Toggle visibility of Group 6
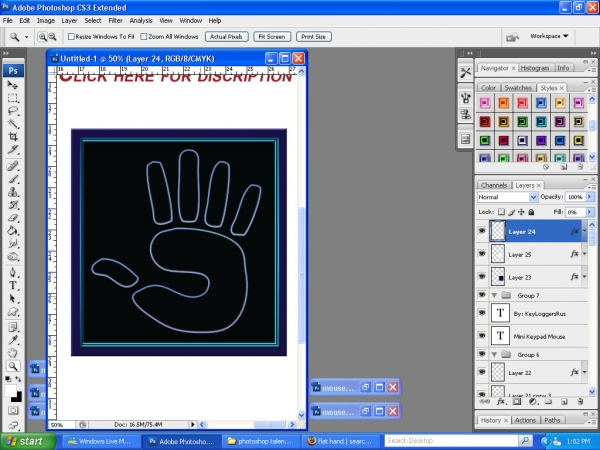Screen dimensions: 600x450 pyautogui.click(x=482, y=354)
